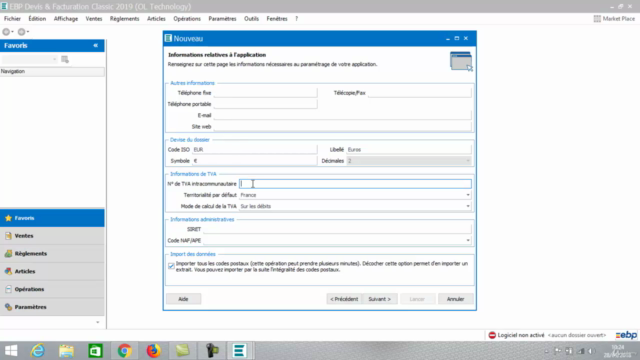The height and width of the screenshot is (360, 640).
Task: Select Ventes in the sidebar
Action: (x=52, y=236)
